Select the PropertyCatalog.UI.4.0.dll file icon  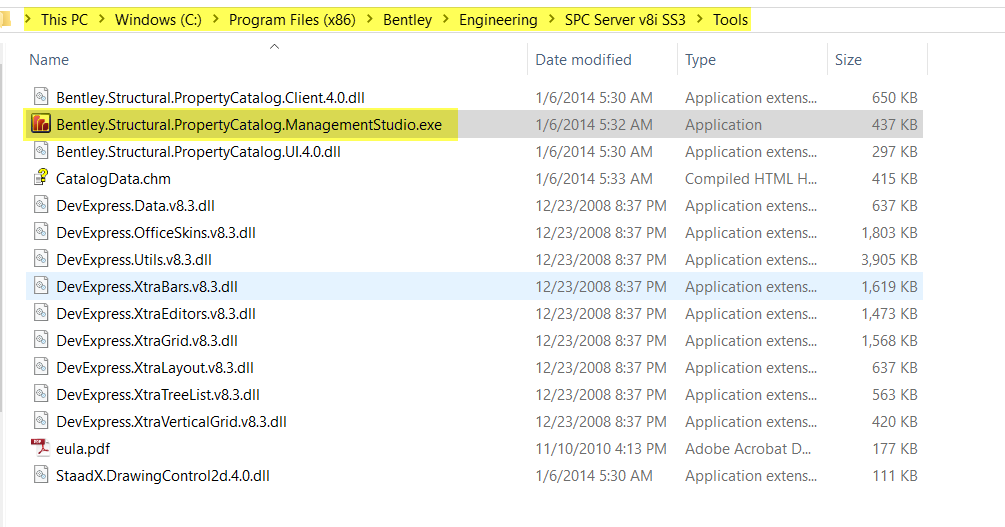40,151
